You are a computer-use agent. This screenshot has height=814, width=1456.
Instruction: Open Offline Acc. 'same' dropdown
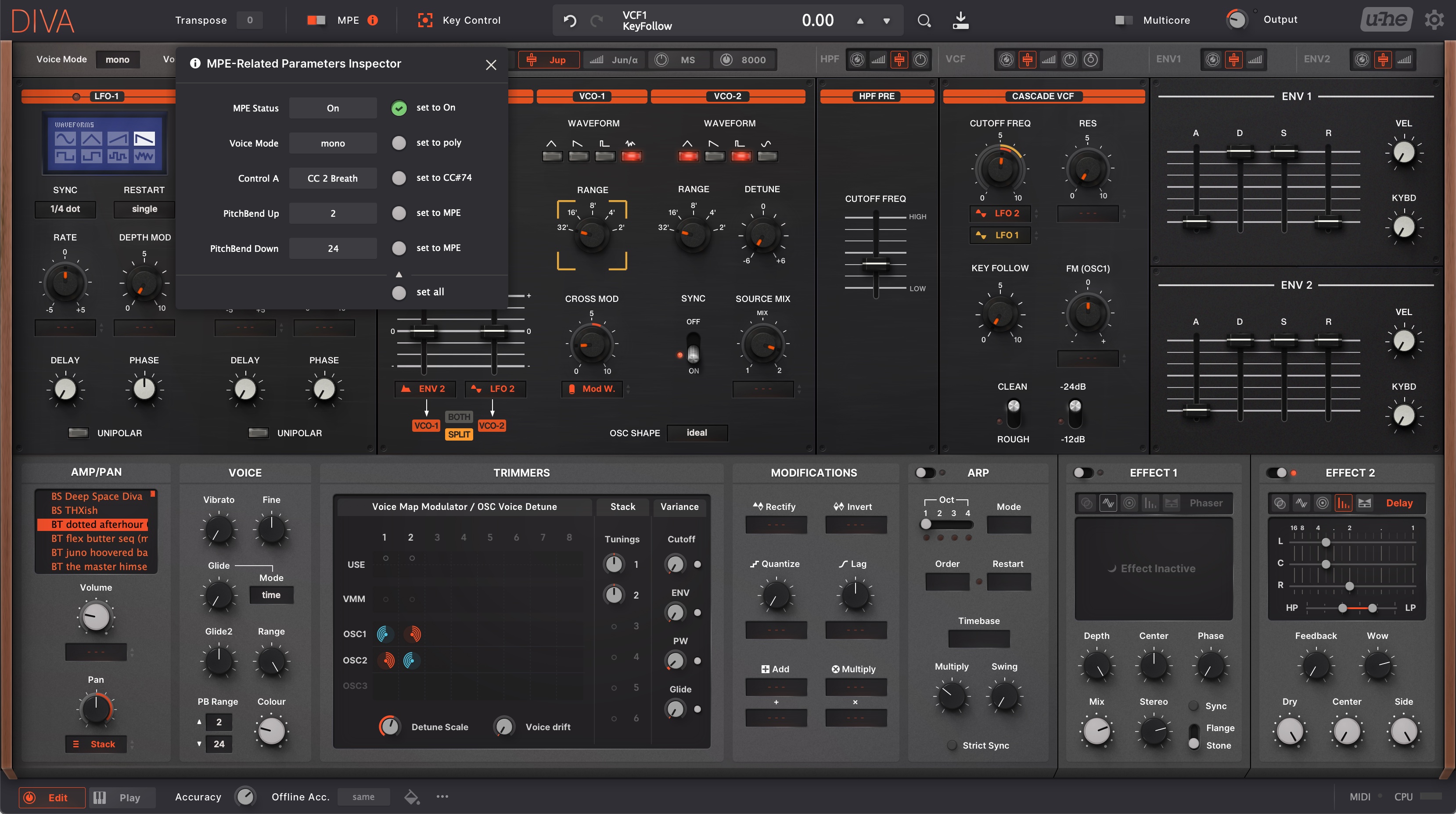(x=363, y=797)
